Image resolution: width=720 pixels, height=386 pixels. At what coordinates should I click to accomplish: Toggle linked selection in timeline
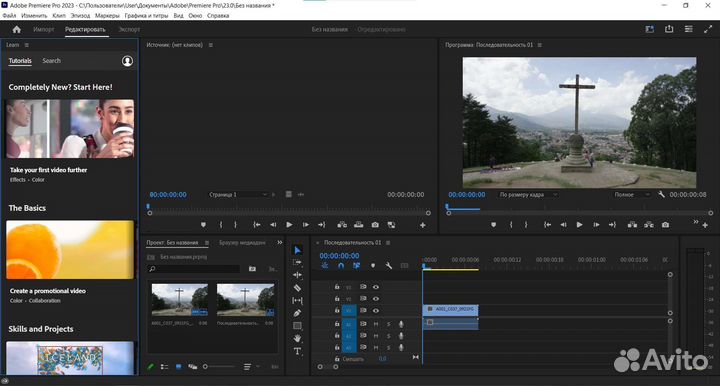coord(356,265)
